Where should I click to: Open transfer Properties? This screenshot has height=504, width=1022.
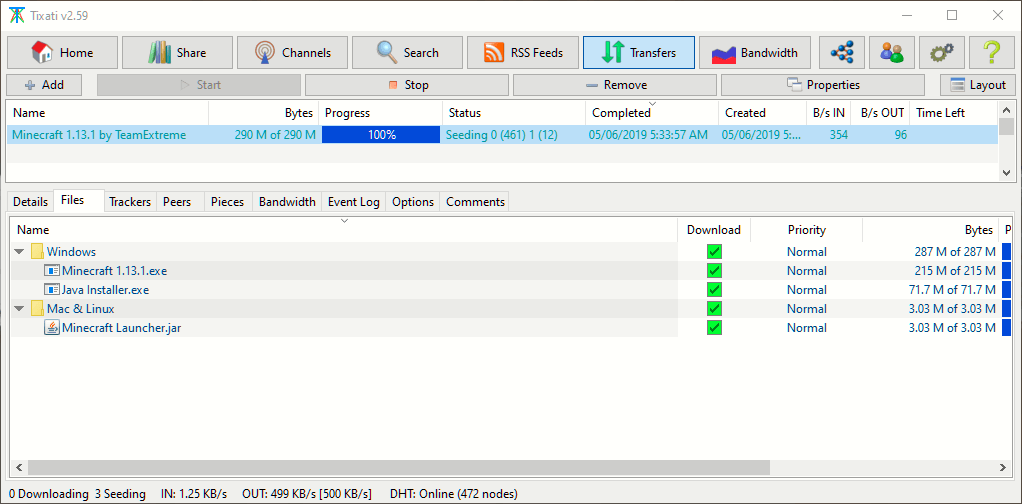(823, 85)
